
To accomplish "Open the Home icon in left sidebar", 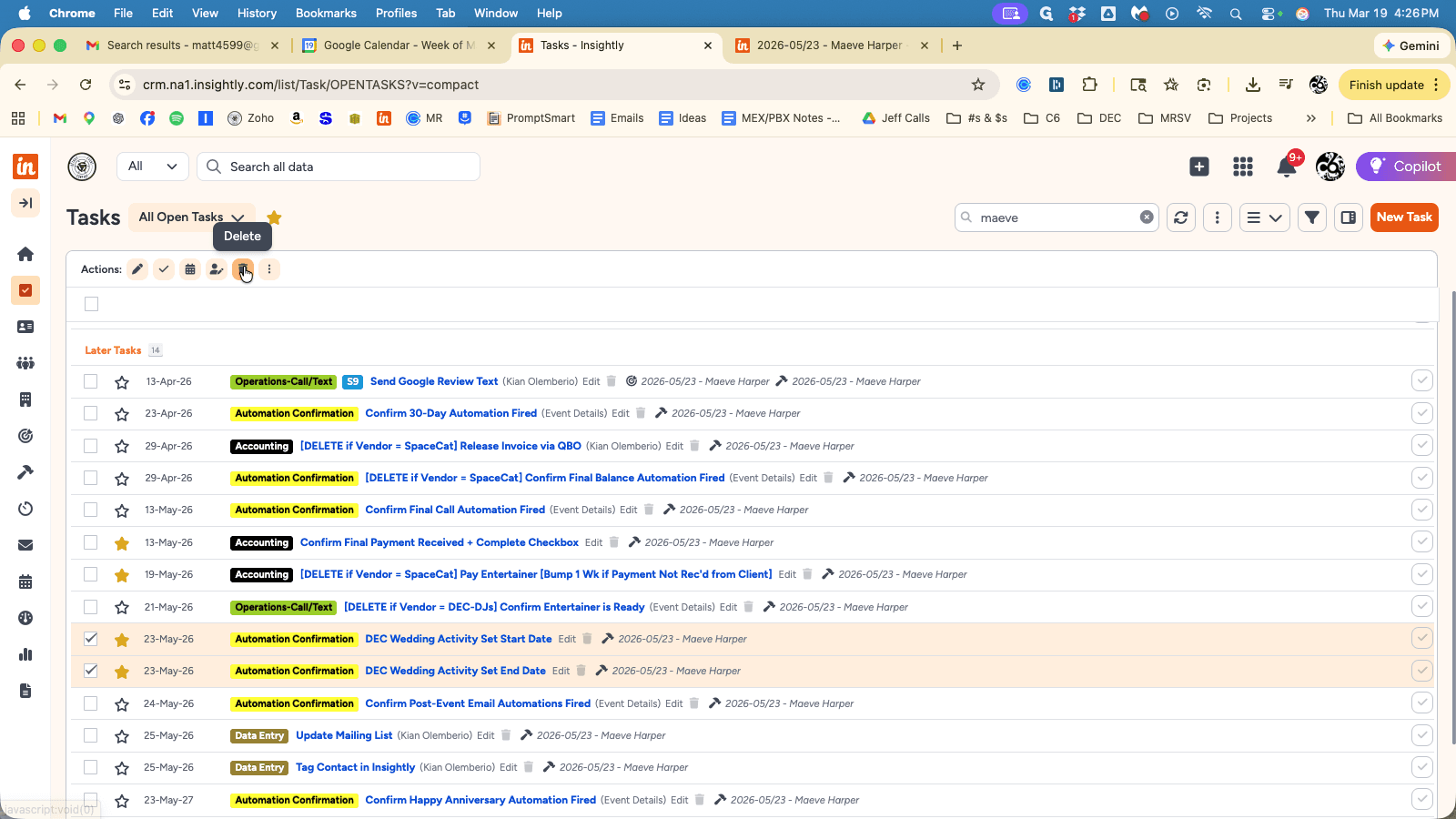I will coord(25,254).
